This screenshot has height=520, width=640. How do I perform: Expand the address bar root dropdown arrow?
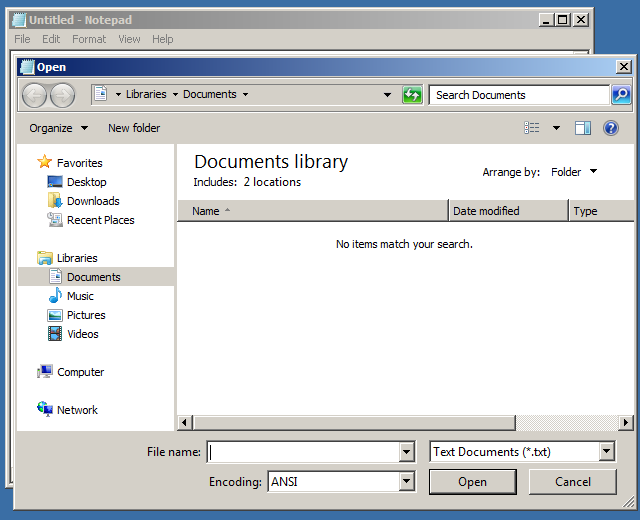(118, 95)
